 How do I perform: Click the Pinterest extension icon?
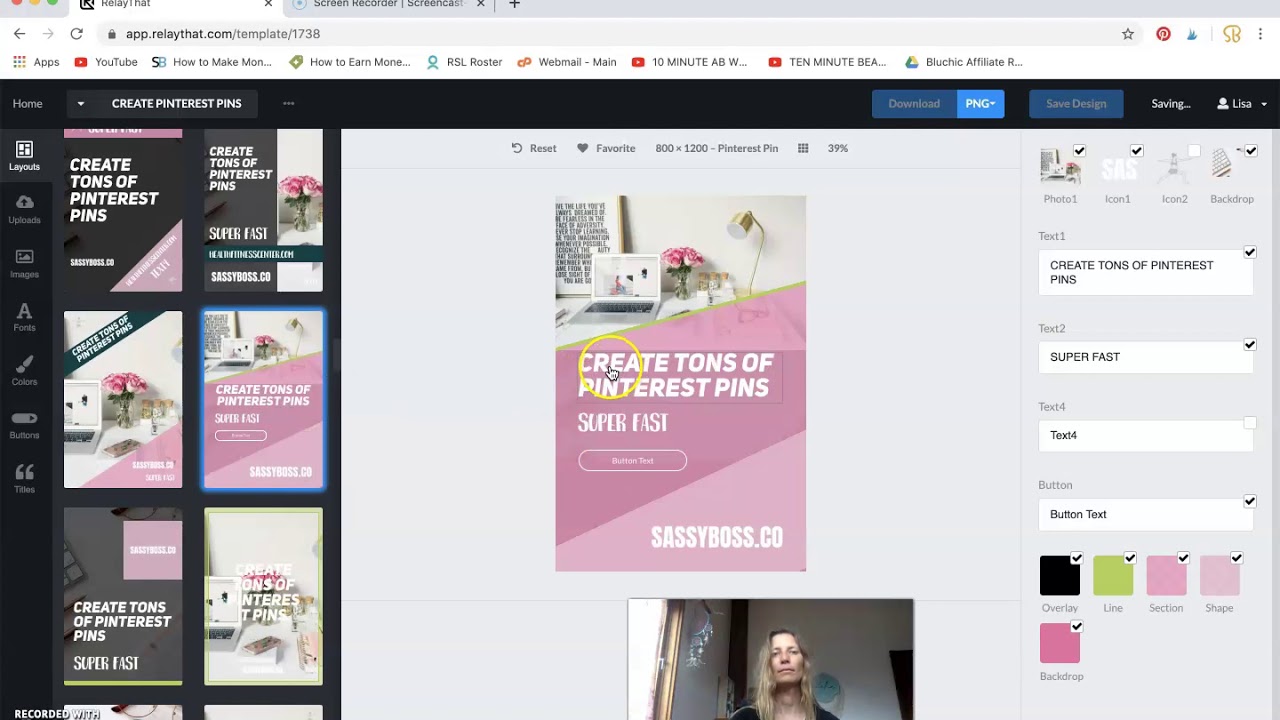tap(1163, 34)
